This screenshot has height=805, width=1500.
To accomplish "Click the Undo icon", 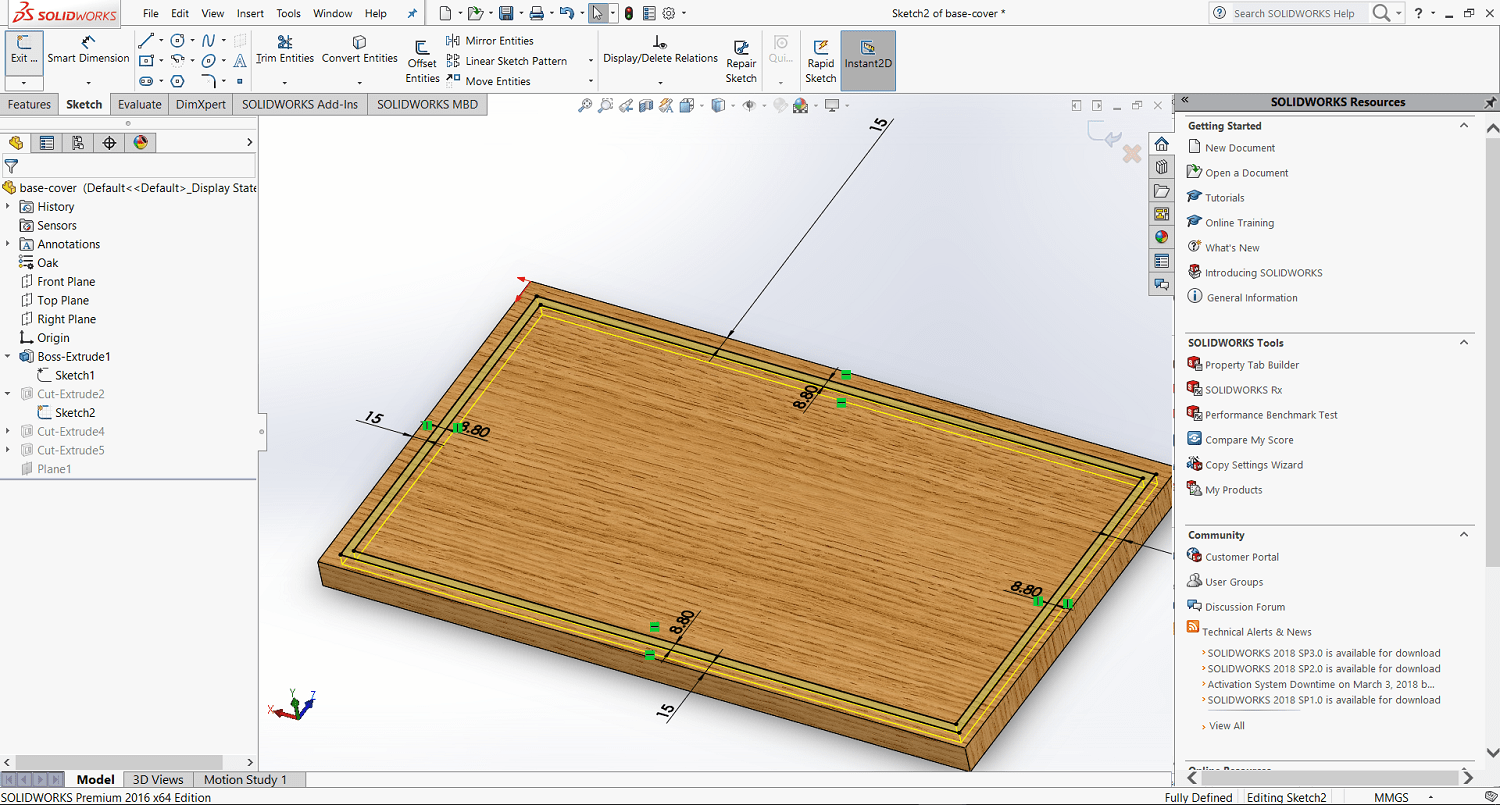I will [x=567, y=13].
